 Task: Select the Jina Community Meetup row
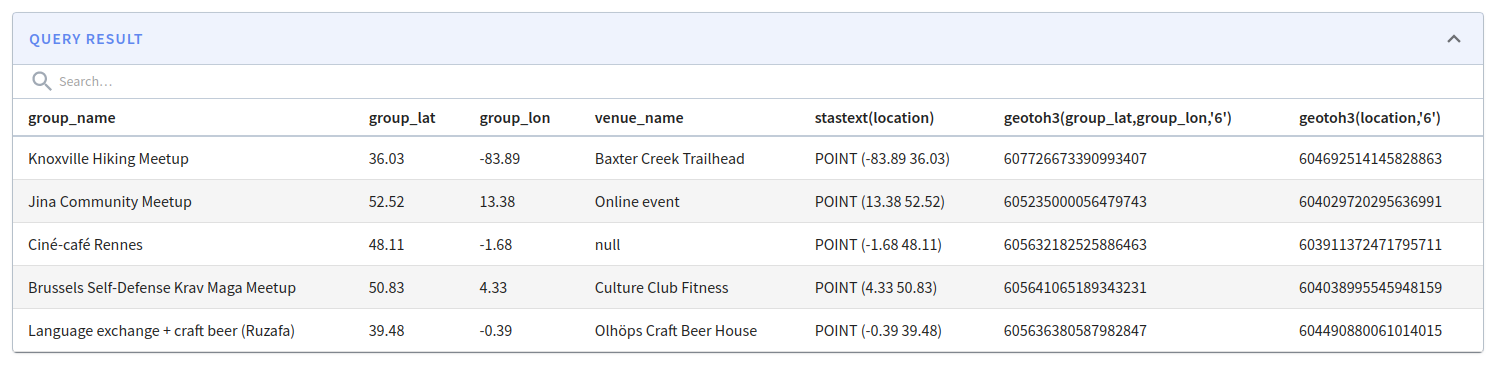(x=747, y=201)
